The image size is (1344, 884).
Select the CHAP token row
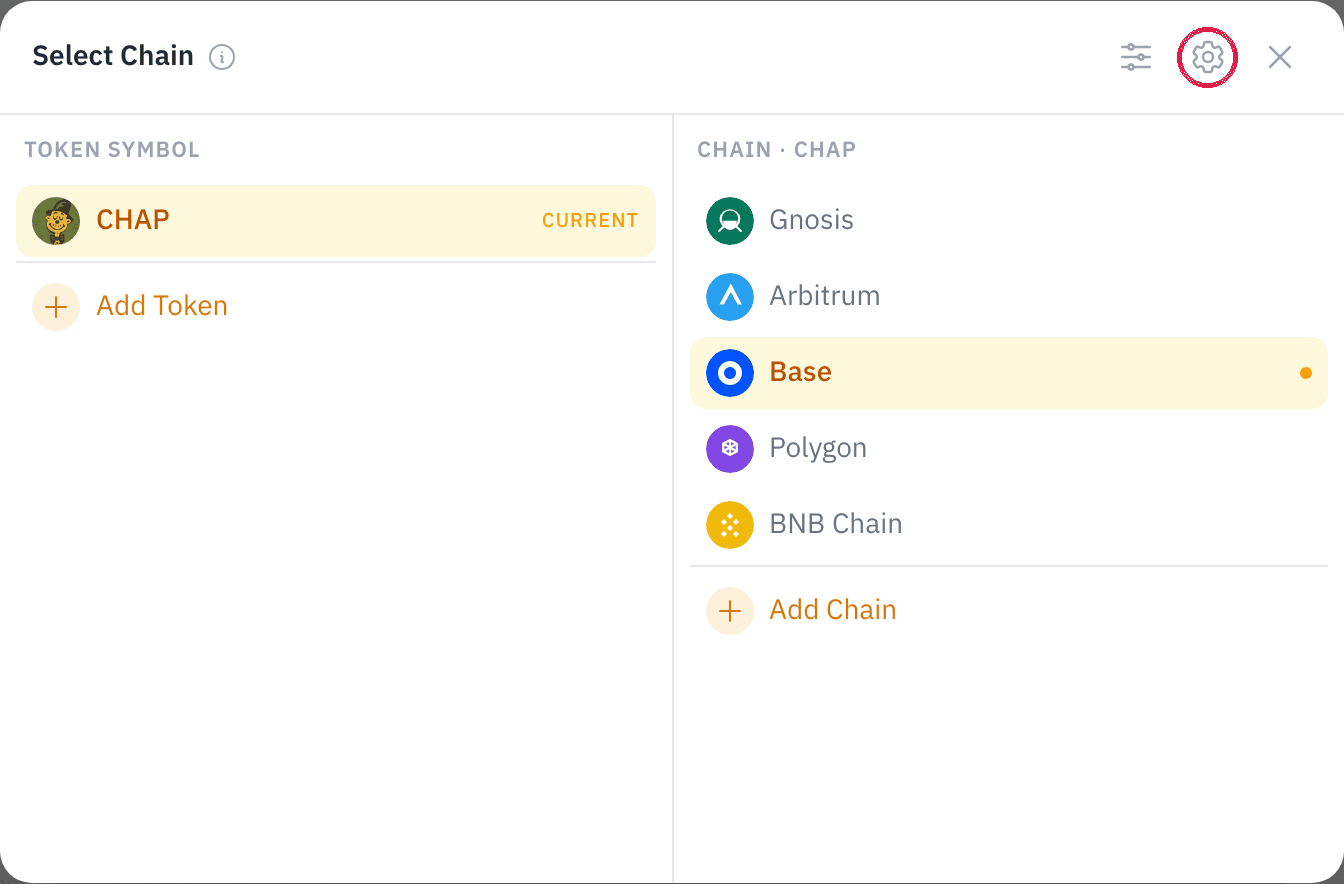(336, 221)
